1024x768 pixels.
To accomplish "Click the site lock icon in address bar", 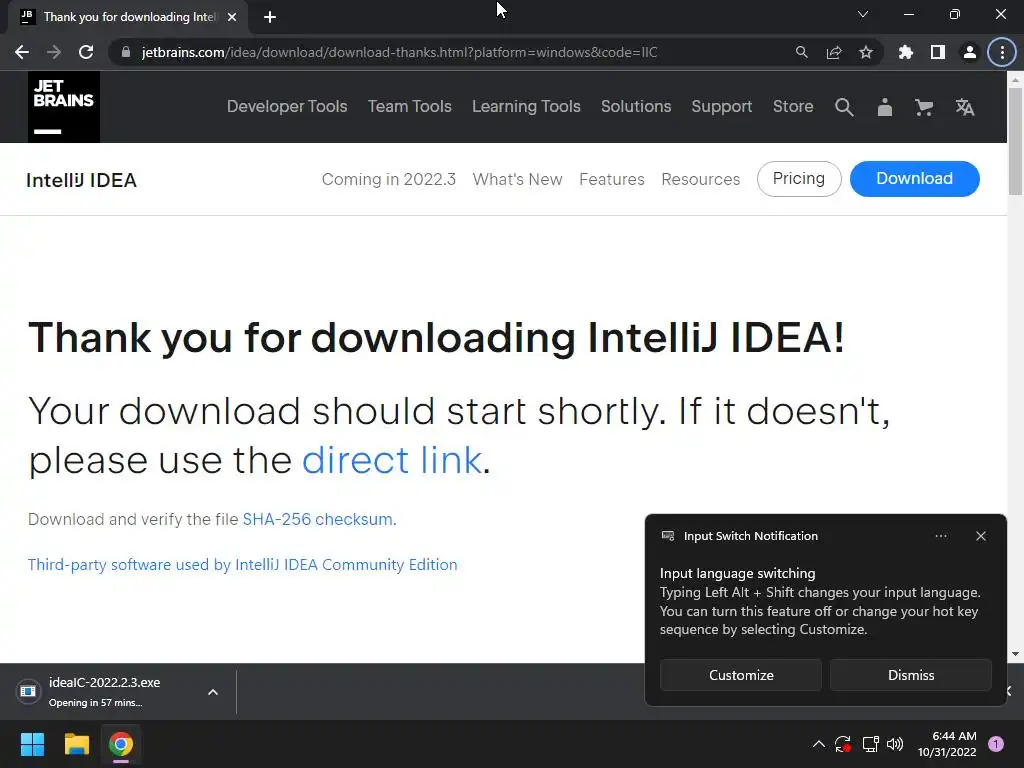I will pyautogui.click(x=125, y=52).
